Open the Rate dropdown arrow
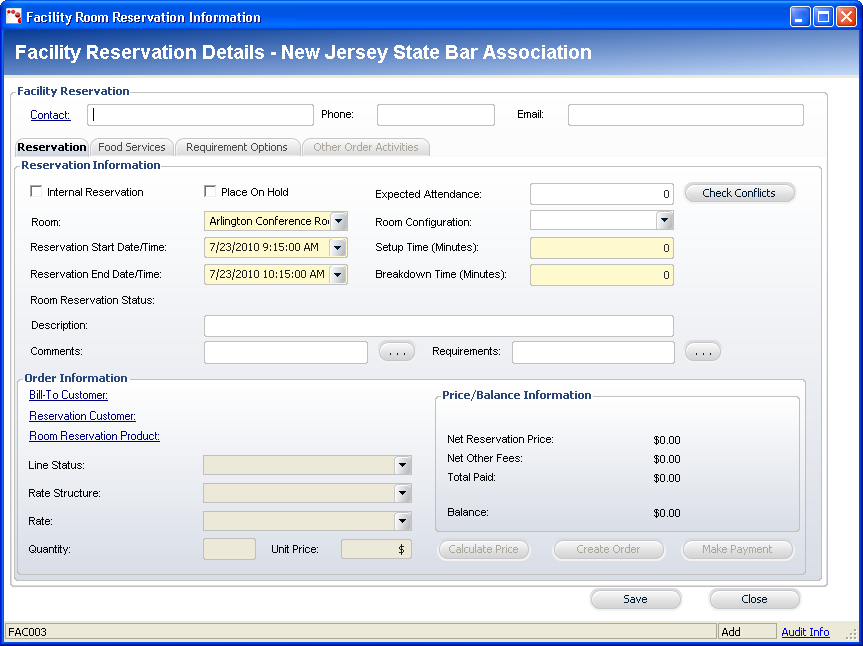Image resolution: width=863 pixels, height=646 pixels. (403, 521)
